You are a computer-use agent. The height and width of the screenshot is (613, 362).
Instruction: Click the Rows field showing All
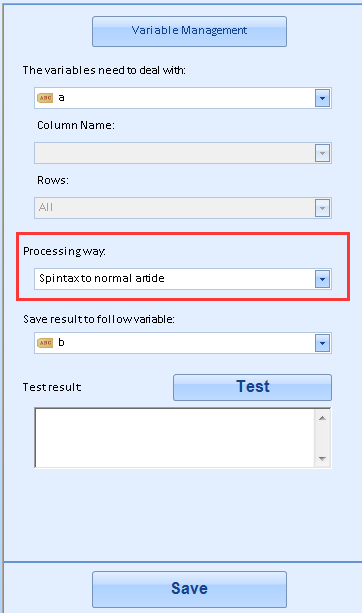pos(183,208)
